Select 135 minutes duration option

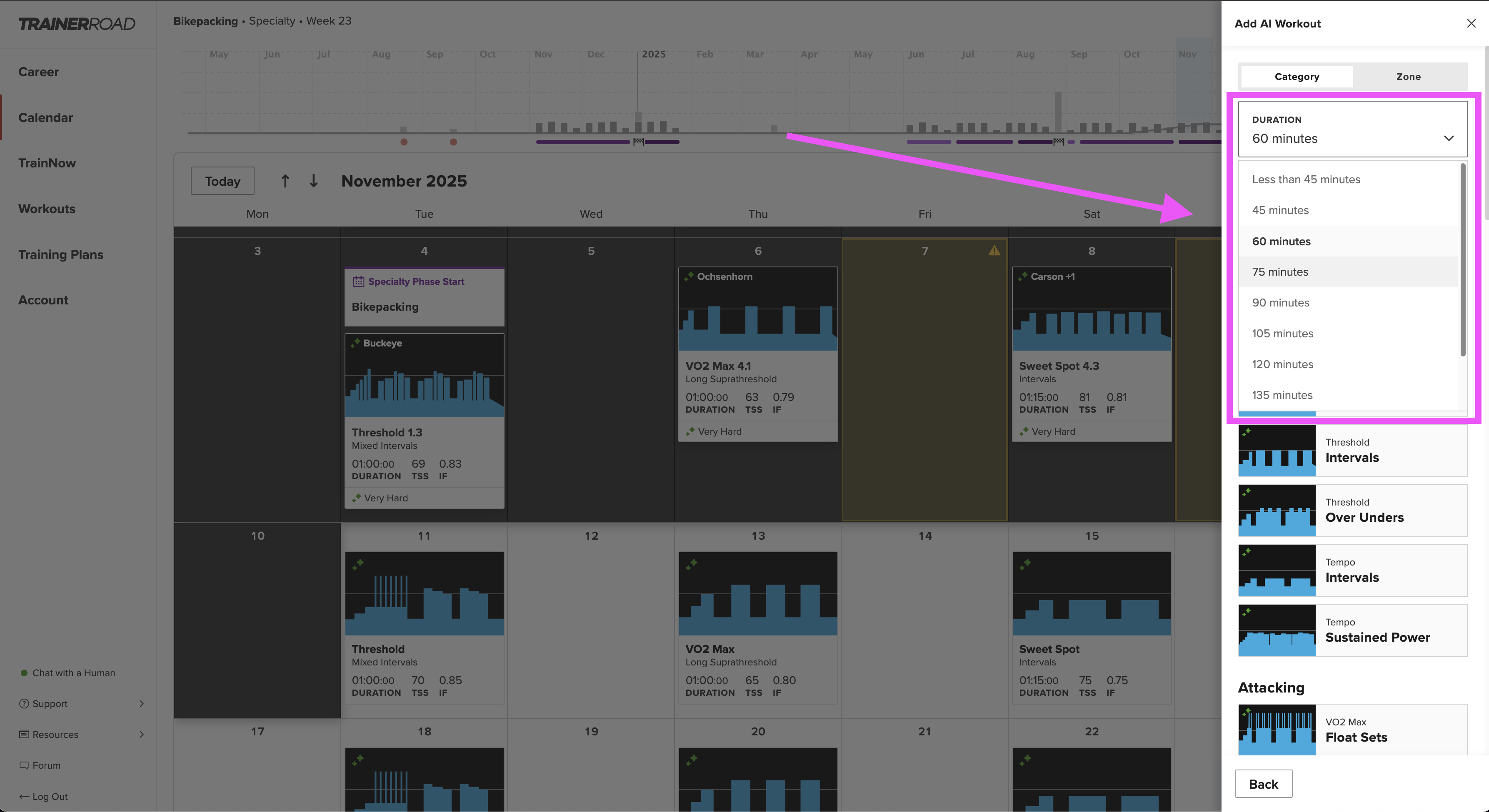1348,395
